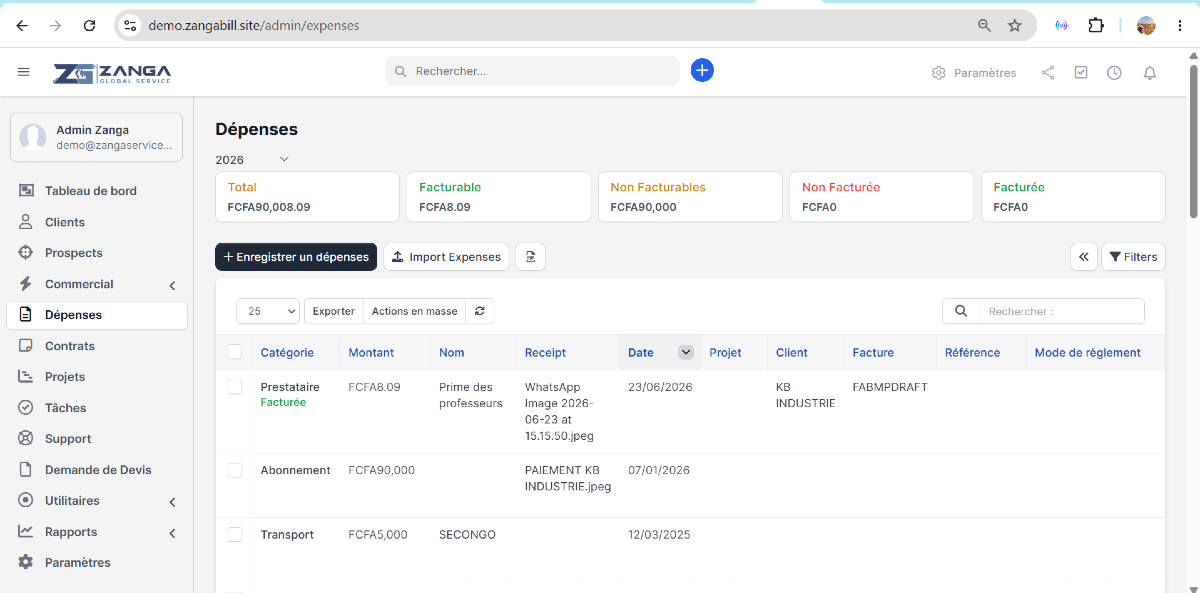Click the Total FCFA90,008.09 card

click(308, 196)
